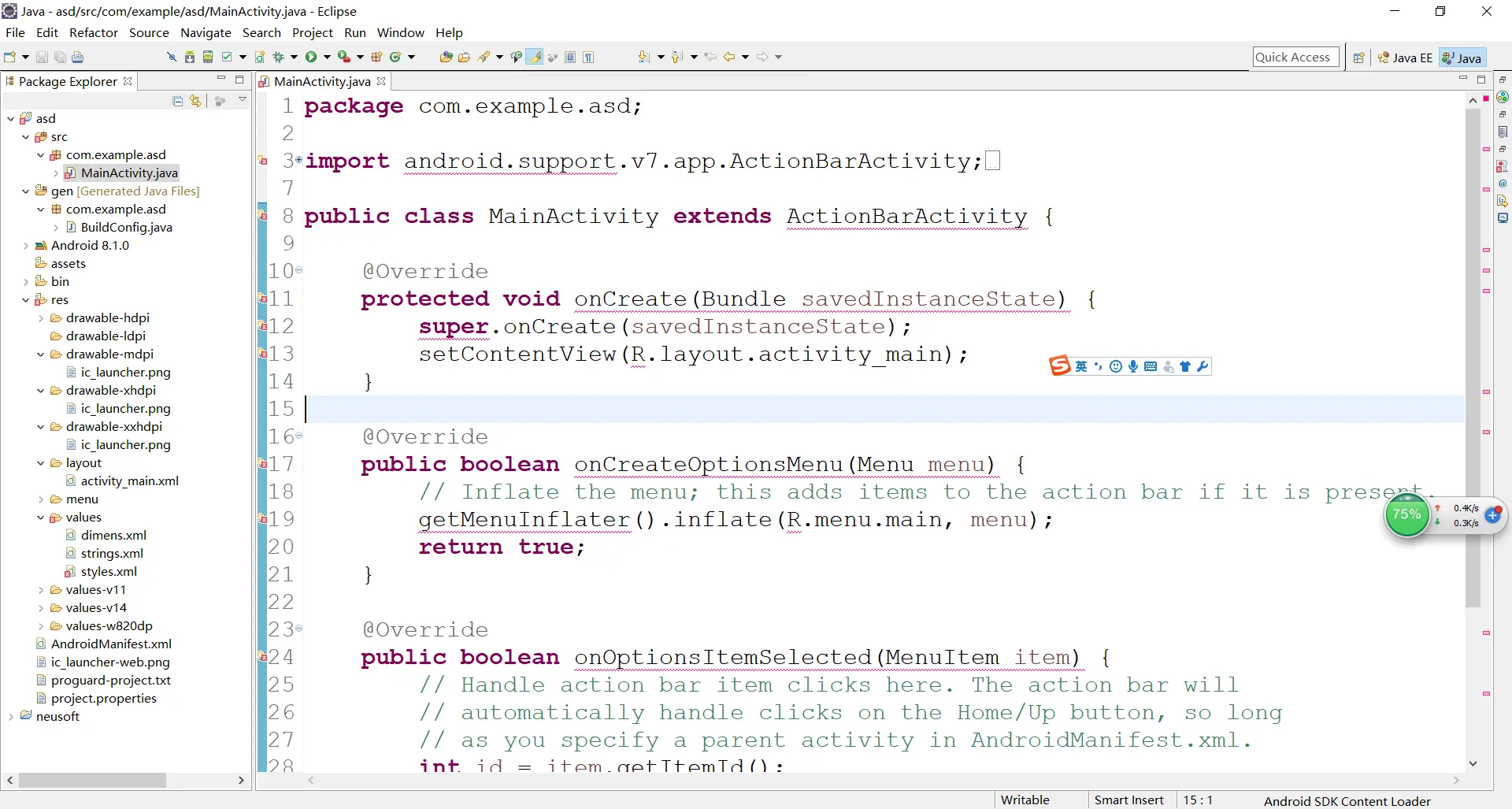Image resolution: width=1512 pixels, height=809 pixels.
Task: Start the Debug bug icon
Action: pyautogui.click(x=278, y=57)
